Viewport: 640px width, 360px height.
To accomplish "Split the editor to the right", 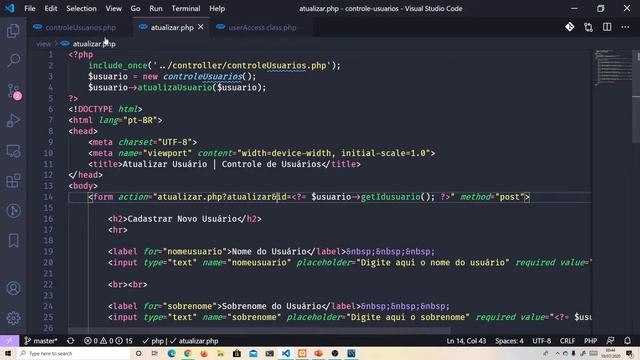I will [607, 27].
